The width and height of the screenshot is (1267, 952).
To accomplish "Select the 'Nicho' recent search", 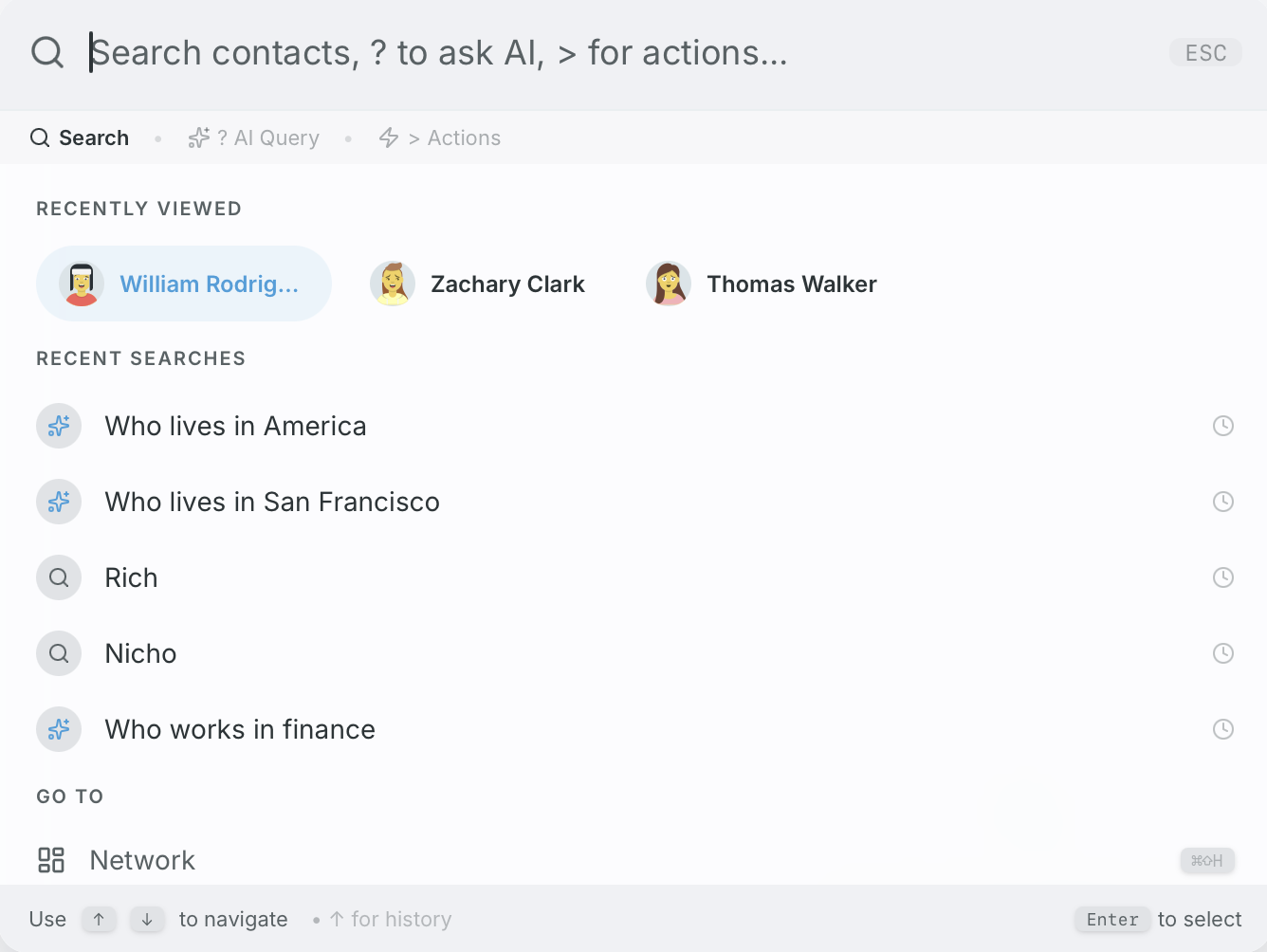I will pyautogui.click(x=633, y=653).
